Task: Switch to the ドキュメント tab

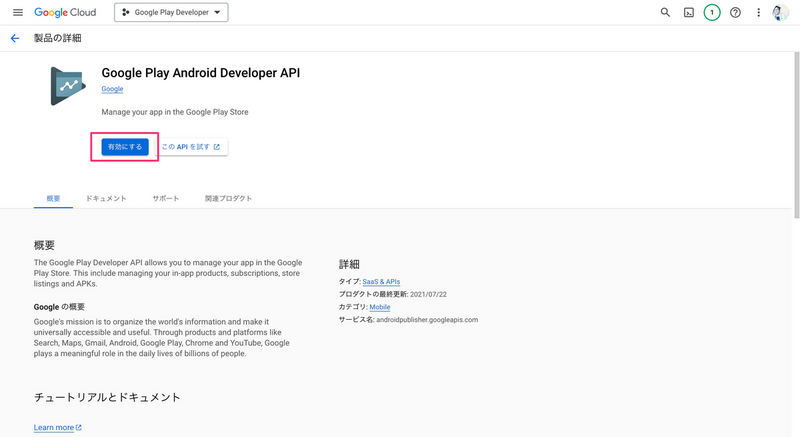Action: (106, 198)
